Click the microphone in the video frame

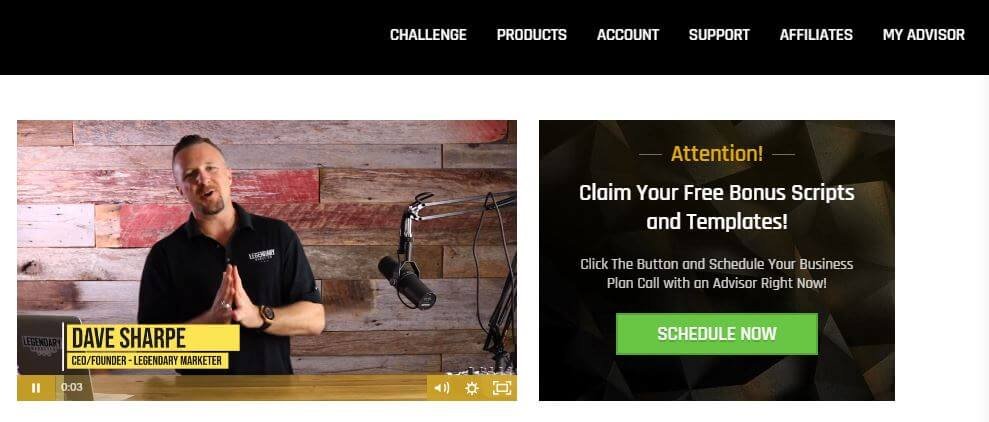406,282
